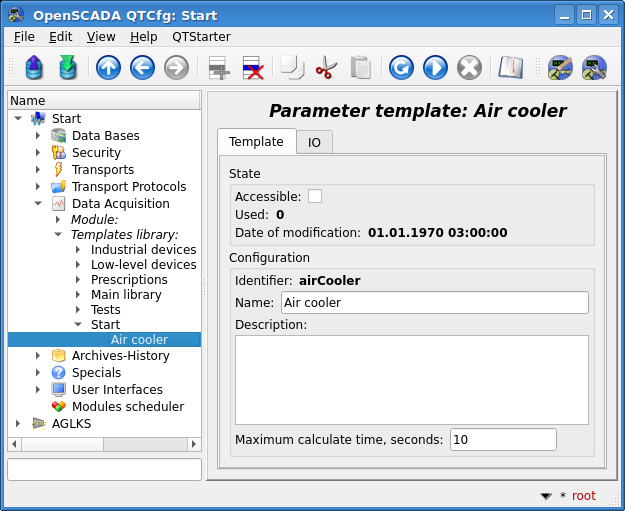Click the root user label in status bar
625x511 pixels.
click(583, 496)
